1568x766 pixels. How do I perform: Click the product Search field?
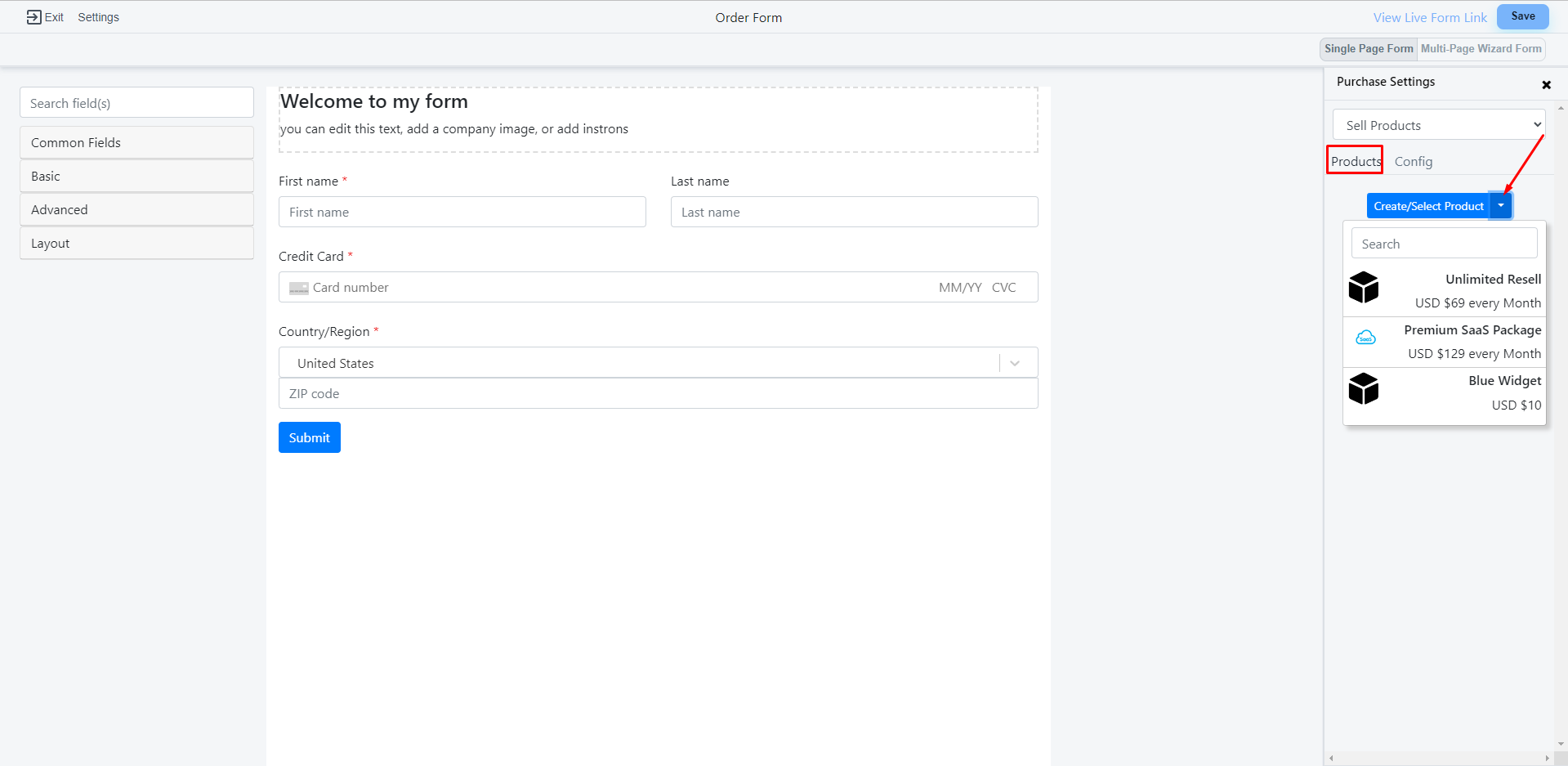1444,244
